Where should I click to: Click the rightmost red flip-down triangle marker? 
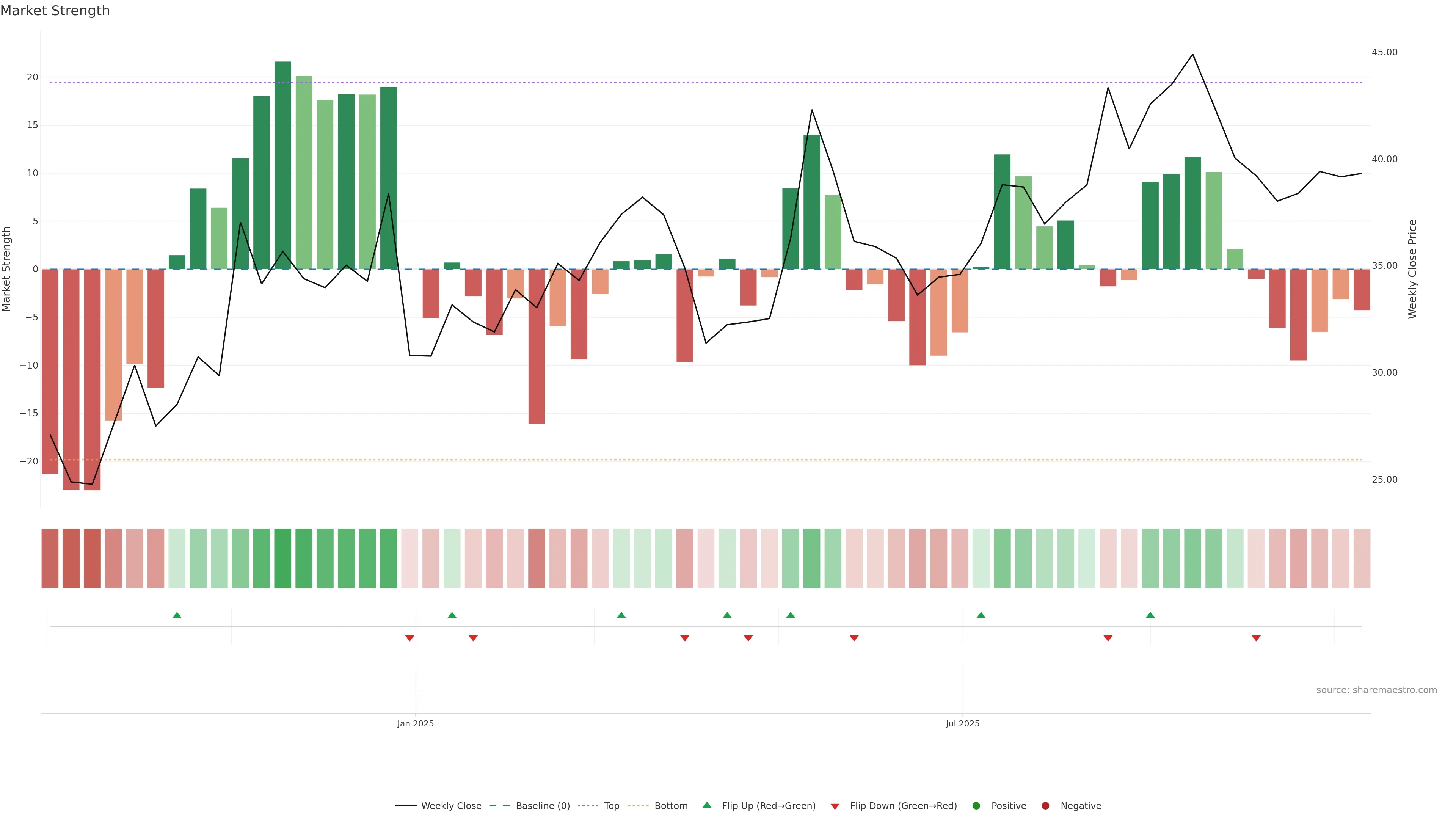coord(1256,638)
